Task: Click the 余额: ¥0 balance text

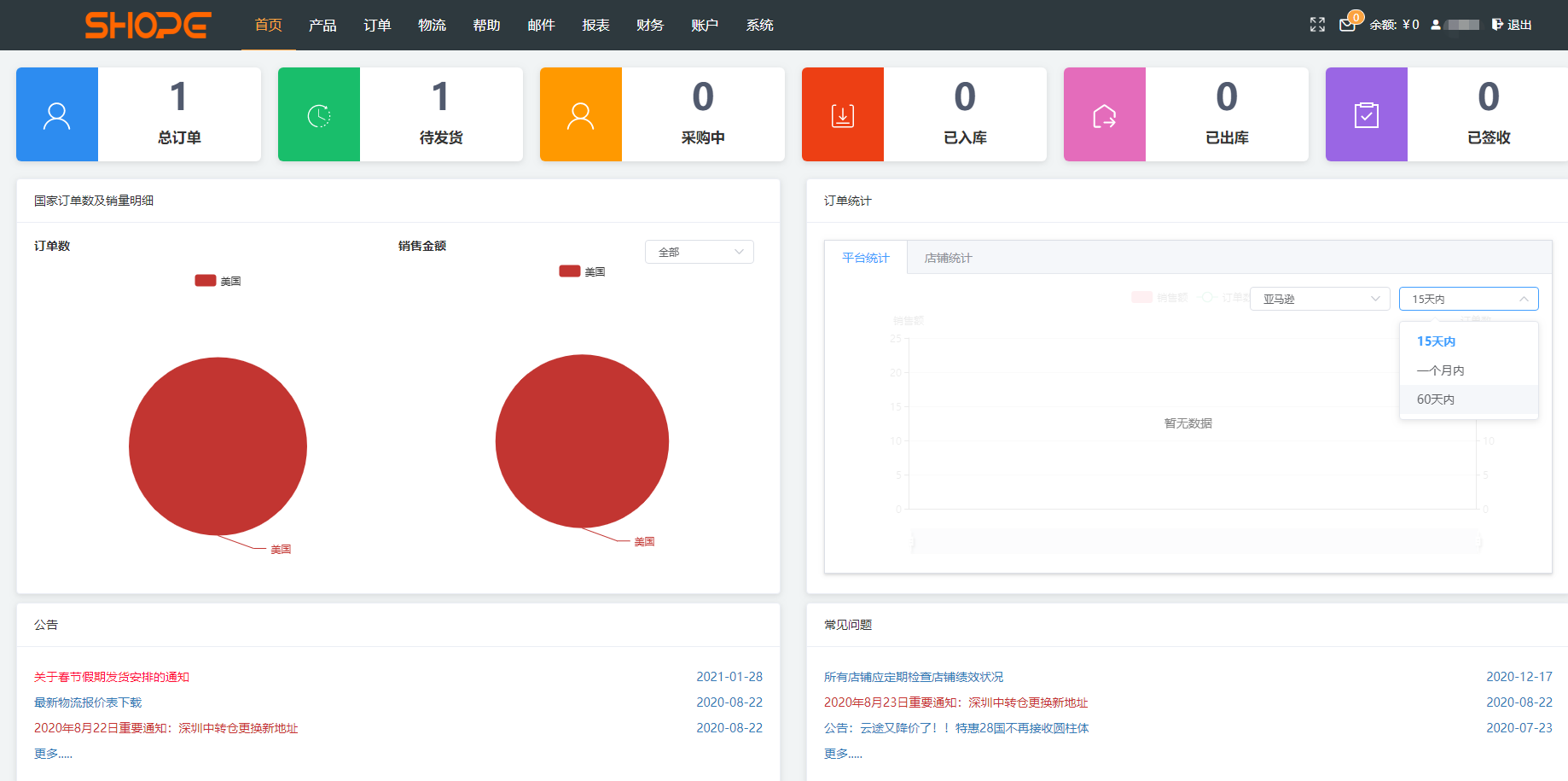Action: pyautogui.click(x=1394, y=25)
